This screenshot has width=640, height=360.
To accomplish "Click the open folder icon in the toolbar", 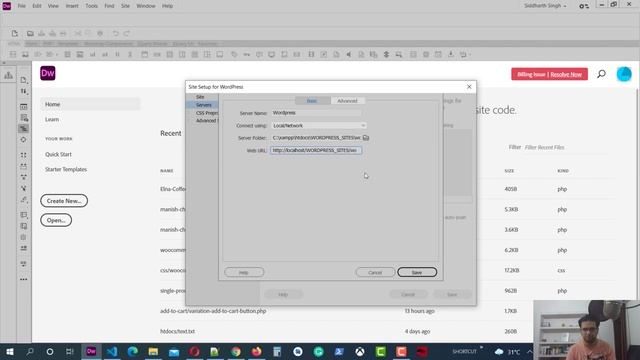I will pos(30,33).
